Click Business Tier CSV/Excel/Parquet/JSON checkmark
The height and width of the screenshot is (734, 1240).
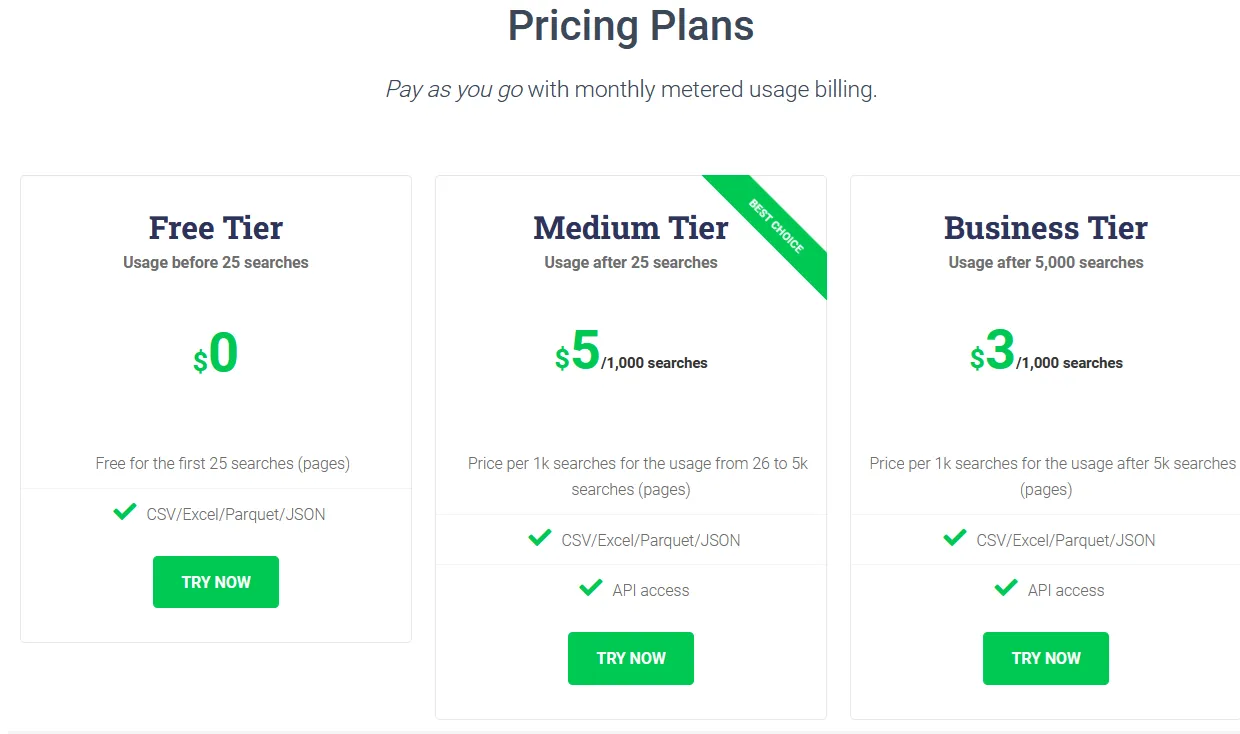point(955,538)
